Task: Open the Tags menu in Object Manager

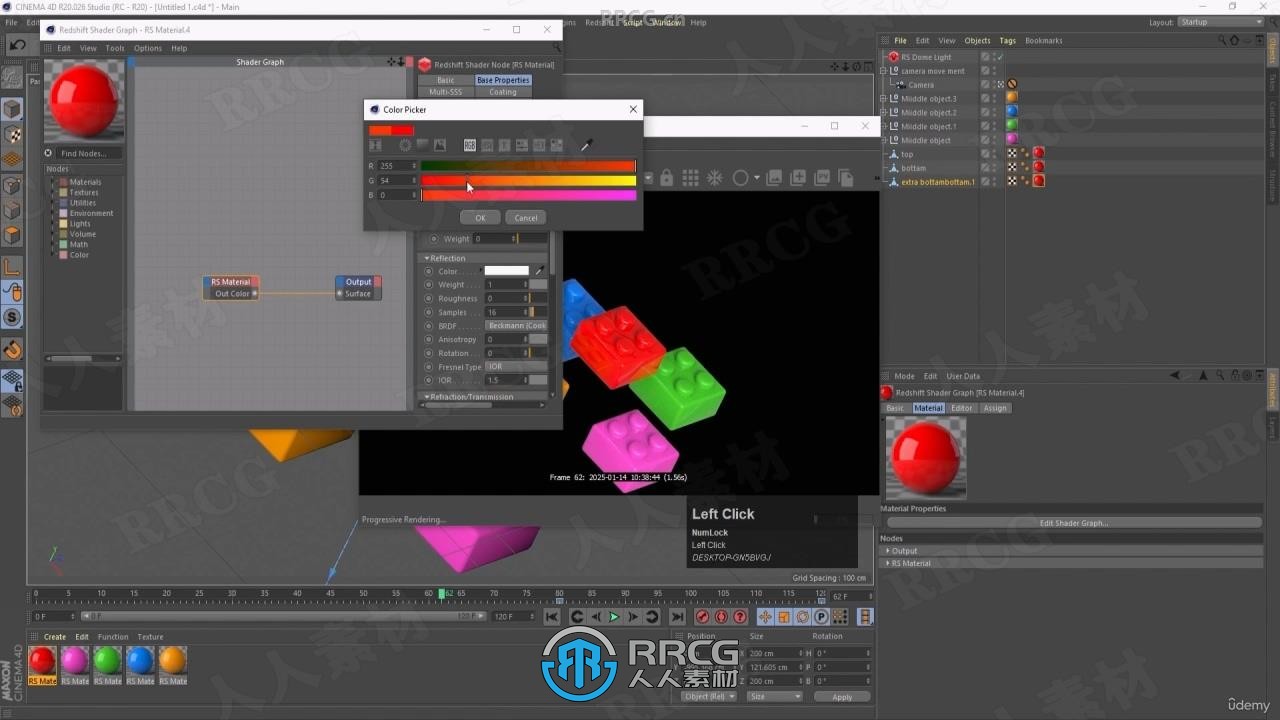Action: point(1007,40)
